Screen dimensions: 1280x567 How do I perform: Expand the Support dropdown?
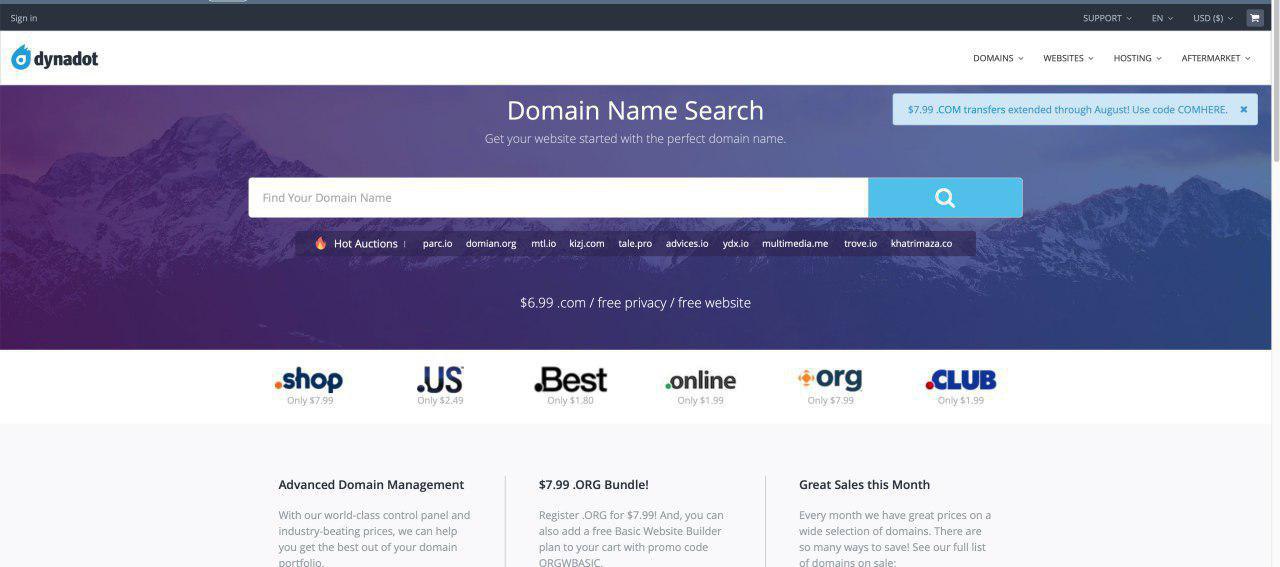point(1107,18)
